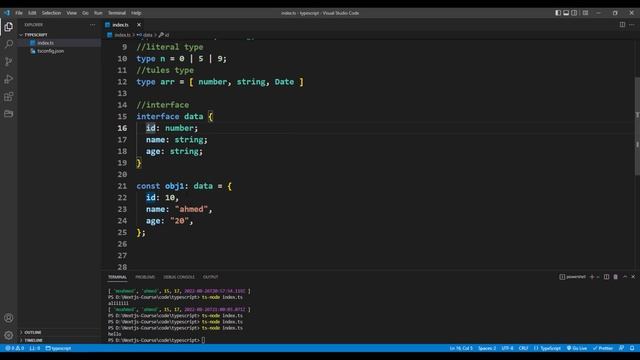Viewport: 640px width, 360px height.
Task: Open Customize Layout icon in title bar
Action: pos(585,13)
